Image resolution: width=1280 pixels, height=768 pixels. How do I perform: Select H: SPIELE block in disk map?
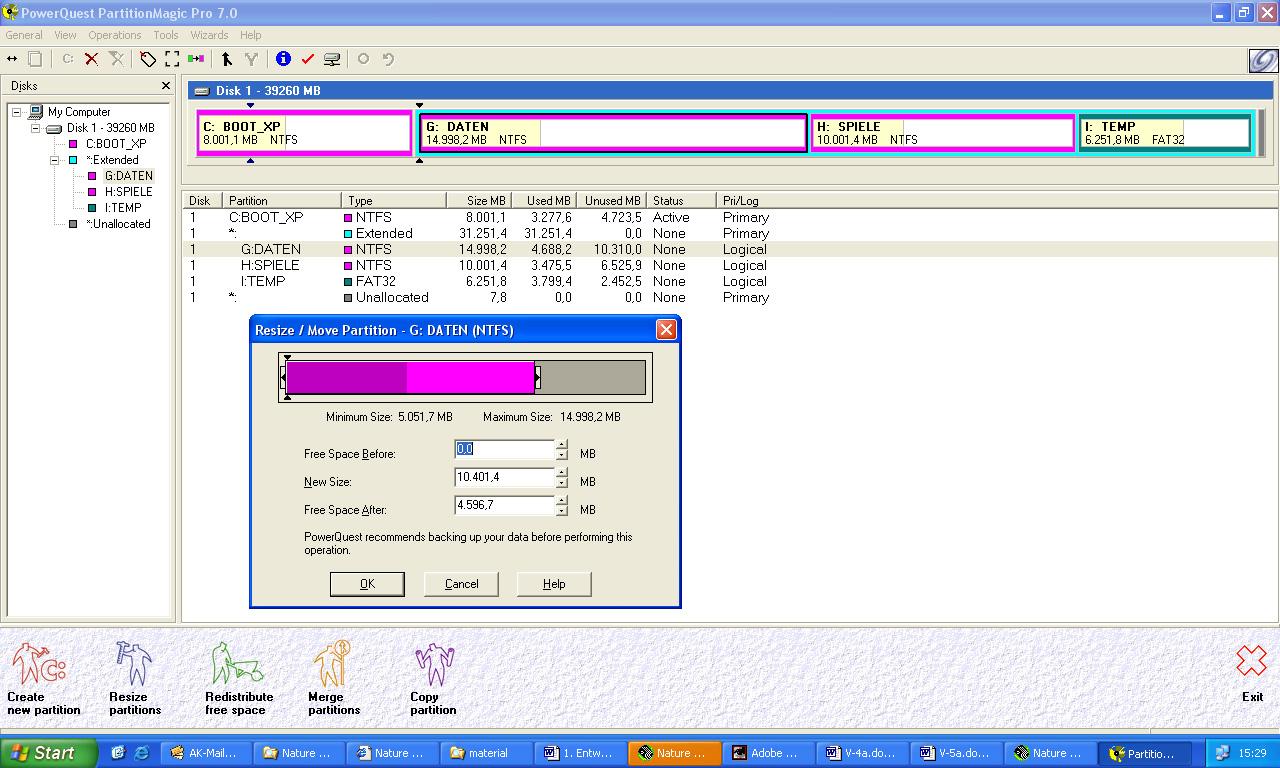943,133
